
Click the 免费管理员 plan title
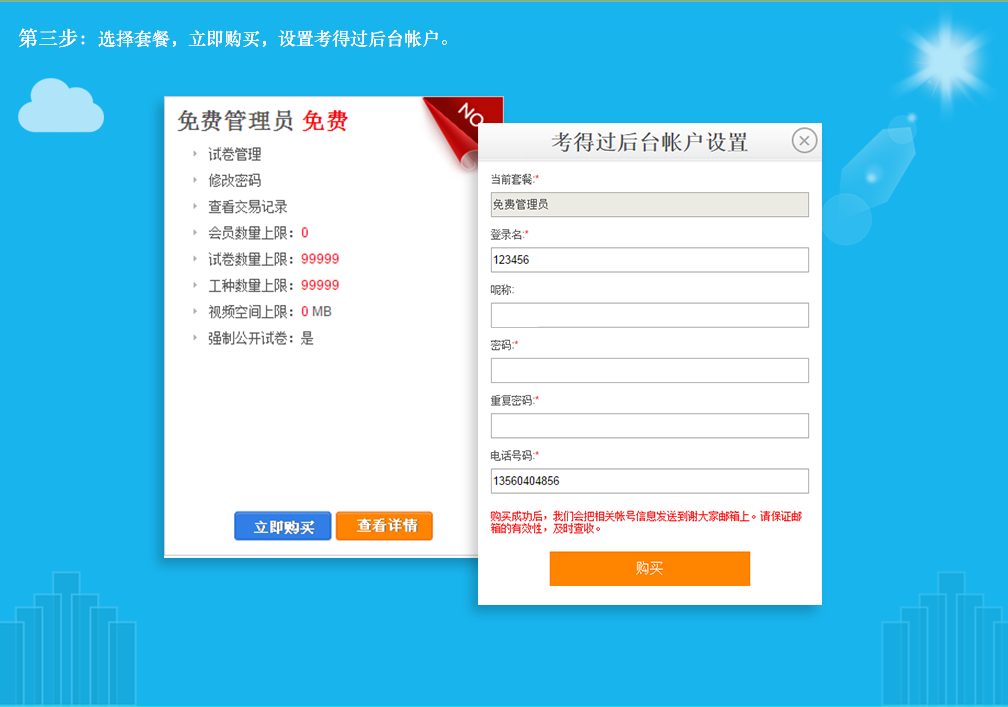coord(235,122)
